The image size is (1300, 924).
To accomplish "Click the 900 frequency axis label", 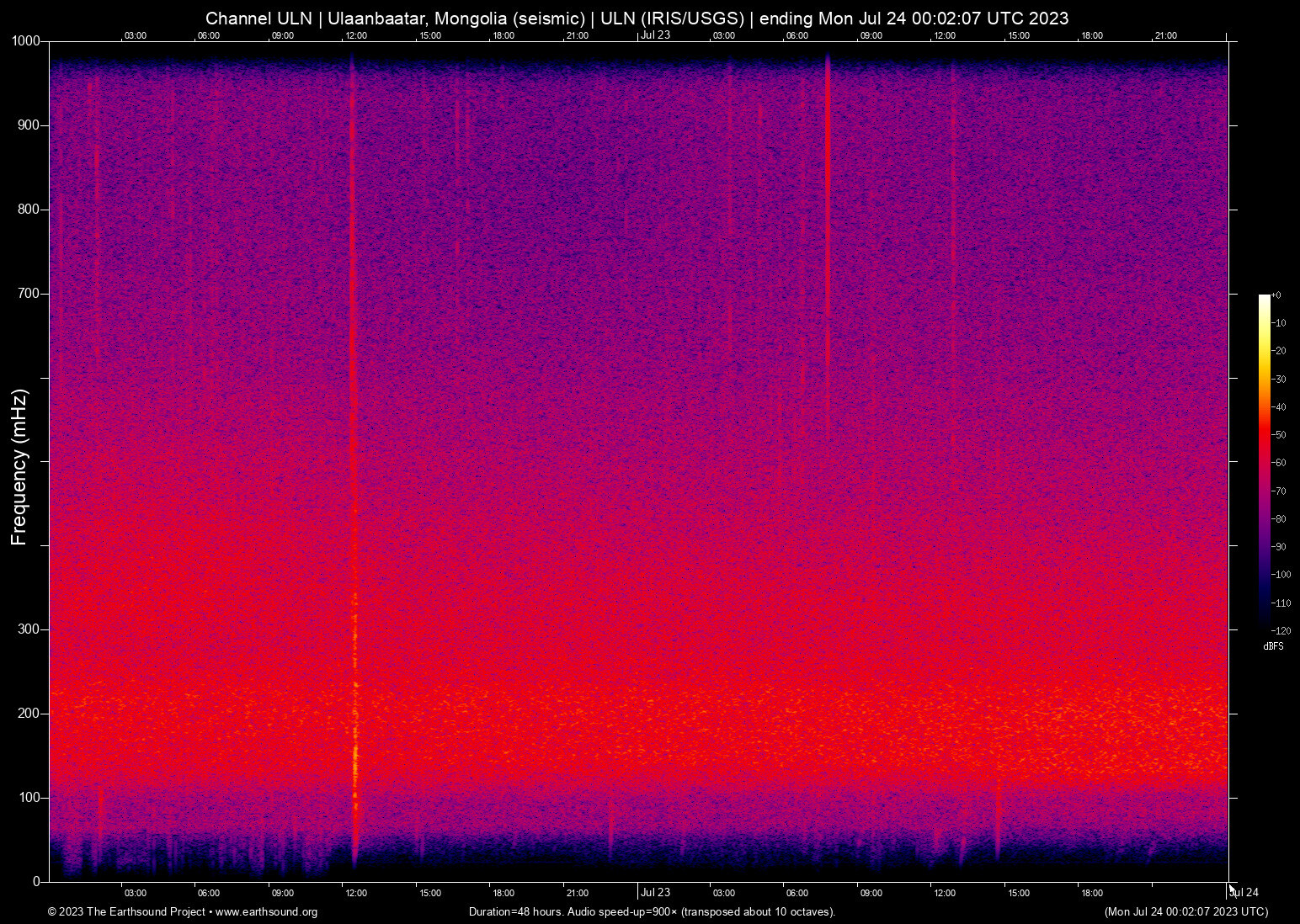I will pos(29,125).
